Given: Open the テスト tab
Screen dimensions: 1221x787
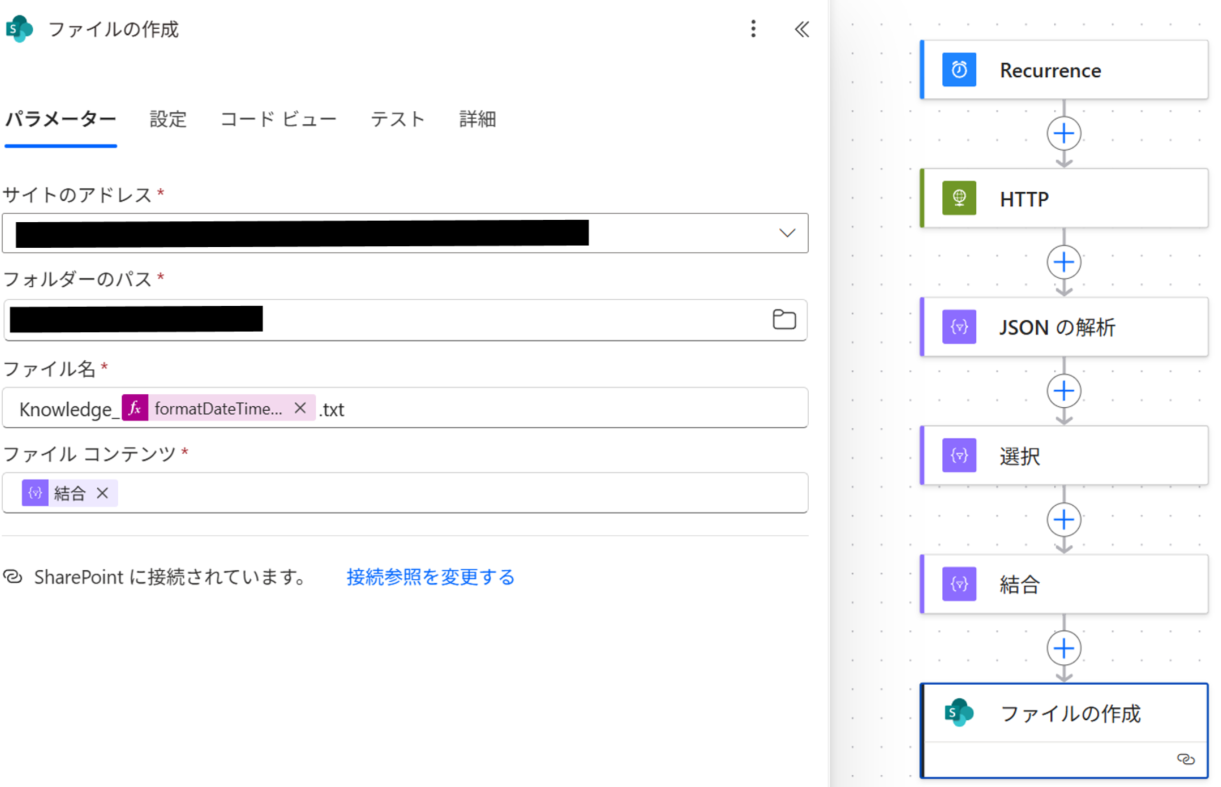Looking at the screenshot, I should click(398, 119).
